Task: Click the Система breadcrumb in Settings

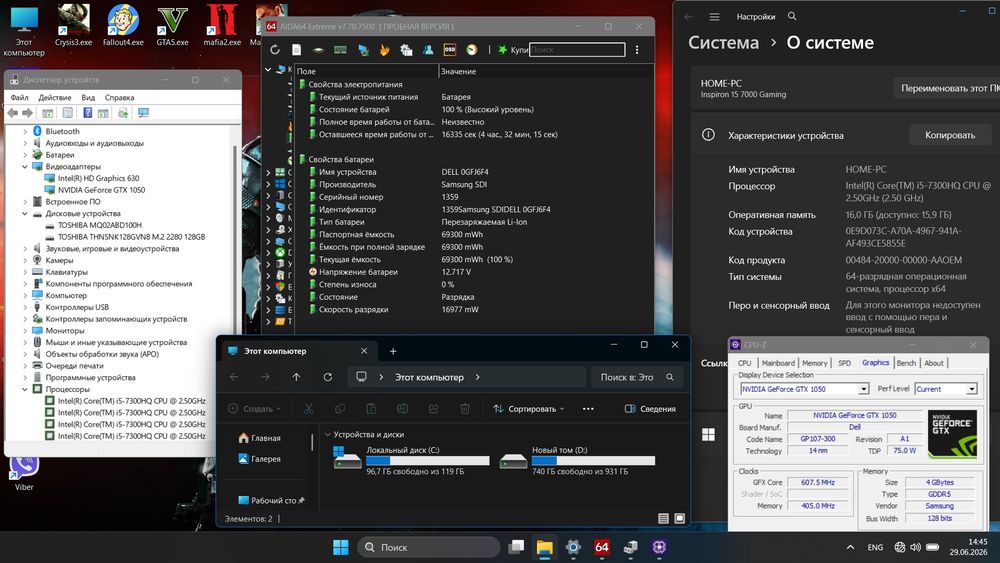Action: [x=723, y=43]
